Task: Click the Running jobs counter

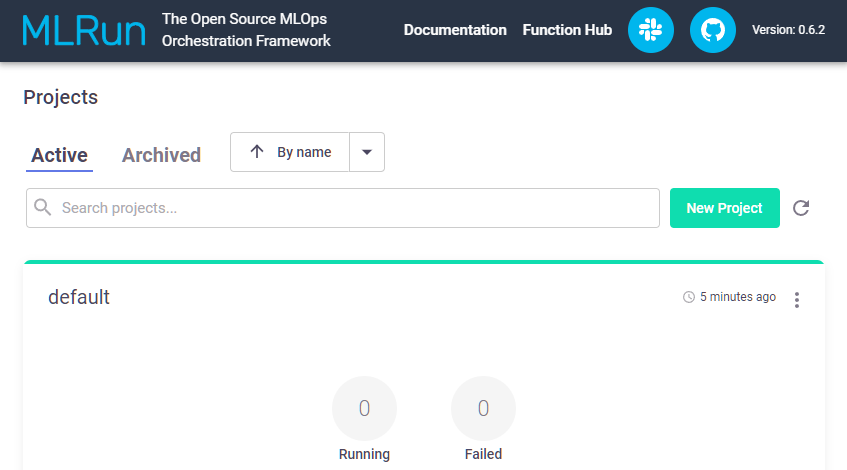Action: (364, 409)
